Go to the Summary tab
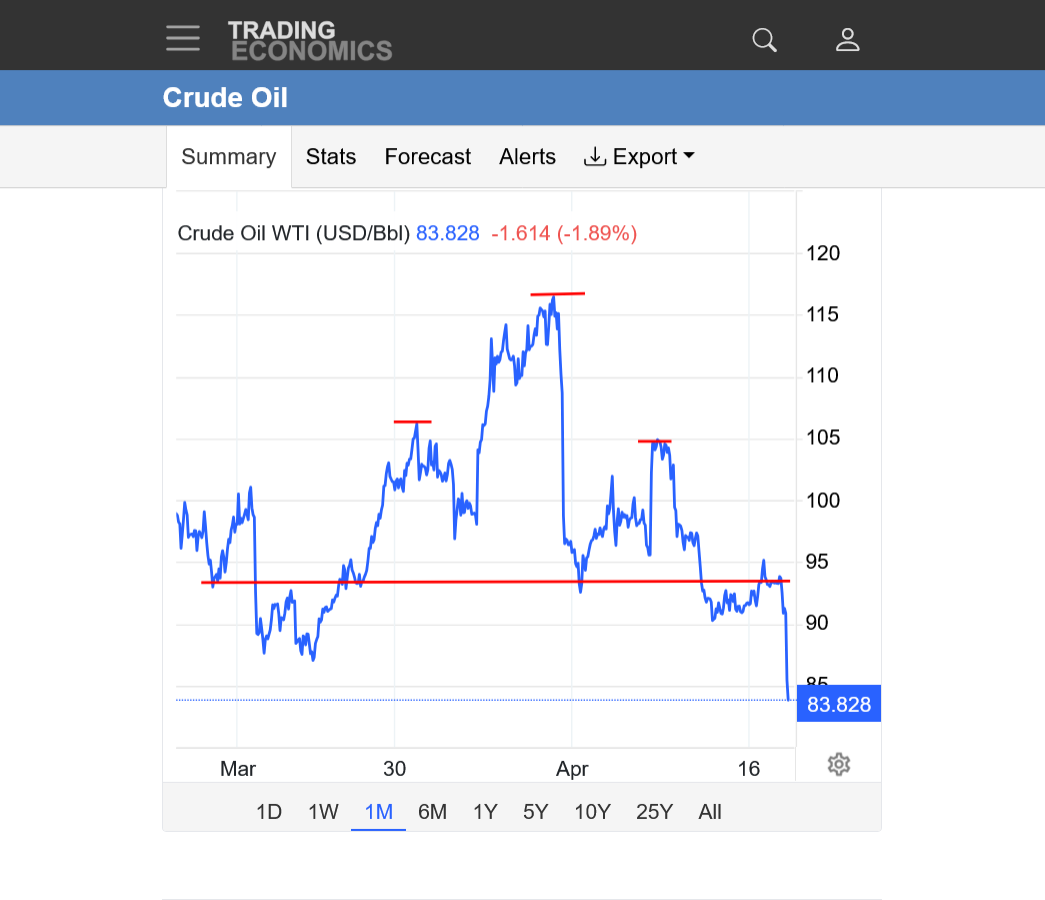The height and width of the screenshot is (900, 1045). 229,157
